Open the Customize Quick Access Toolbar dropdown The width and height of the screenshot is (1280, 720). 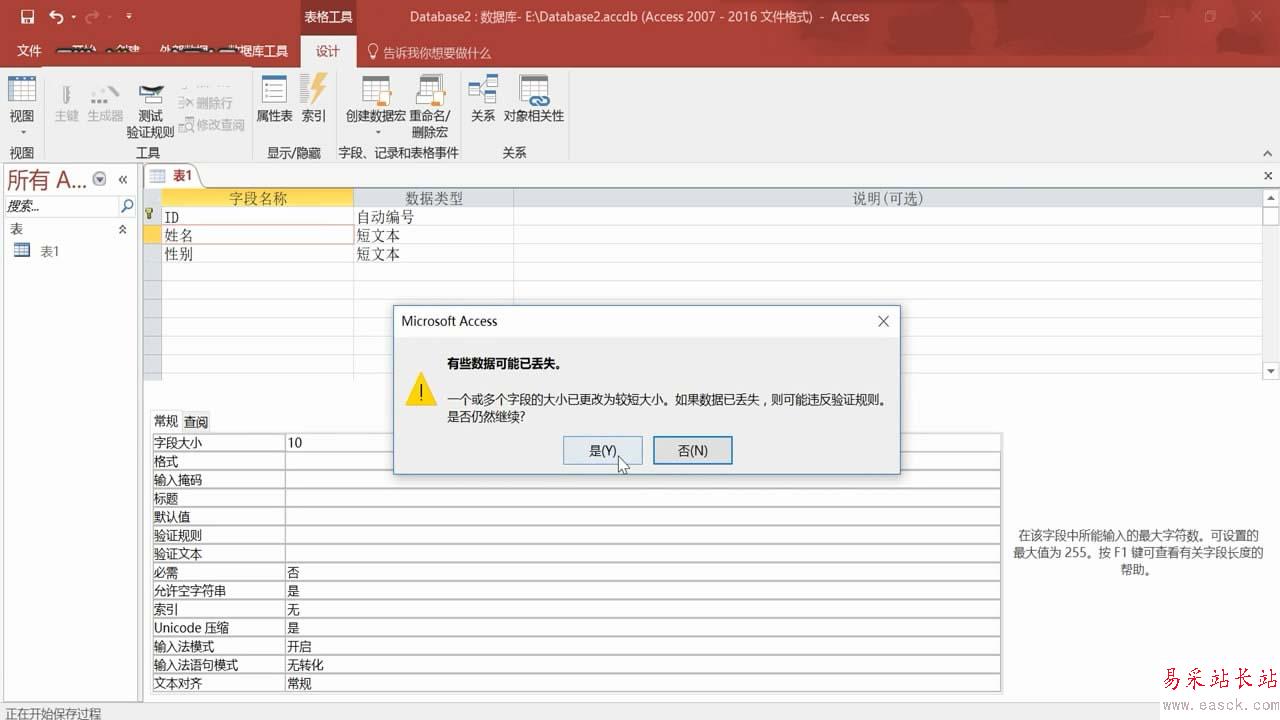[129, 17]
